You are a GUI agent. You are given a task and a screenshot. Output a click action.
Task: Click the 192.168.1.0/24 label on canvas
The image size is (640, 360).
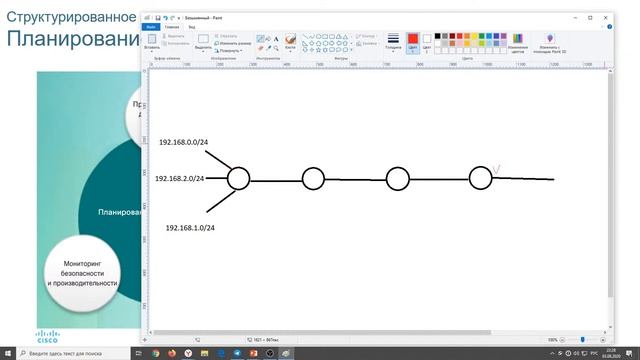190,228
